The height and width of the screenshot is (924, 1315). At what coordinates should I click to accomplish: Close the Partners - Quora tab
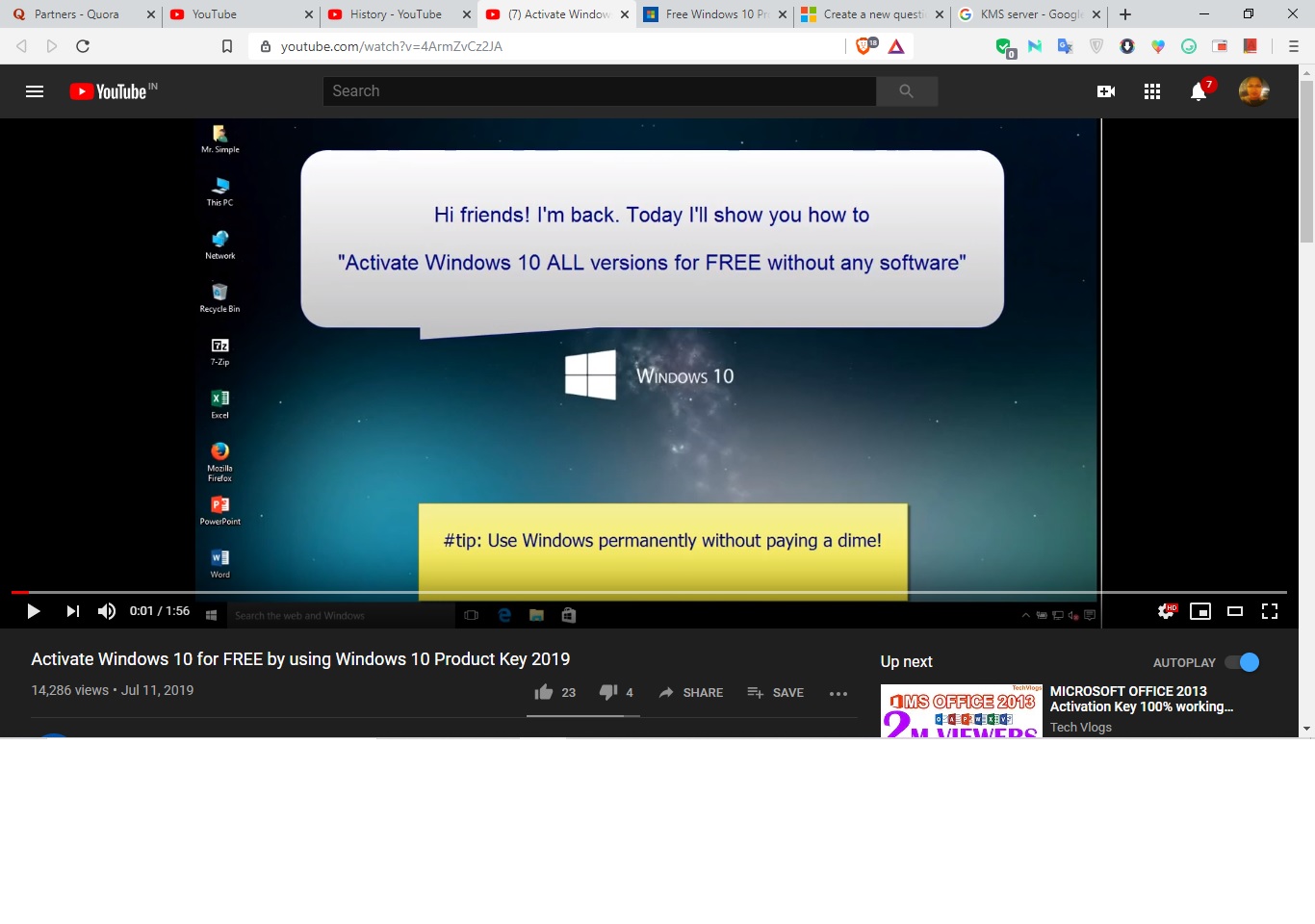[x=151, y=14]
